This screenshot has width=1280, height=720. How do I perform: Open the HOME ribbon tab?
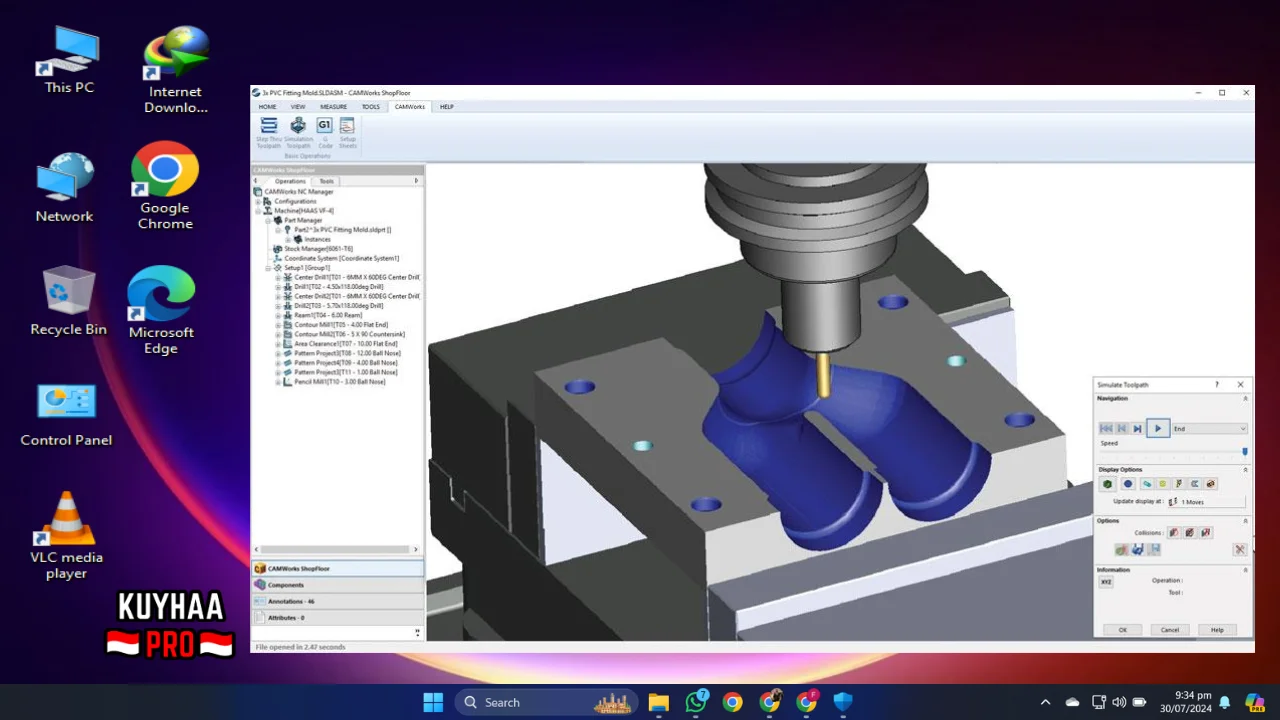click(x=268, y=107)
